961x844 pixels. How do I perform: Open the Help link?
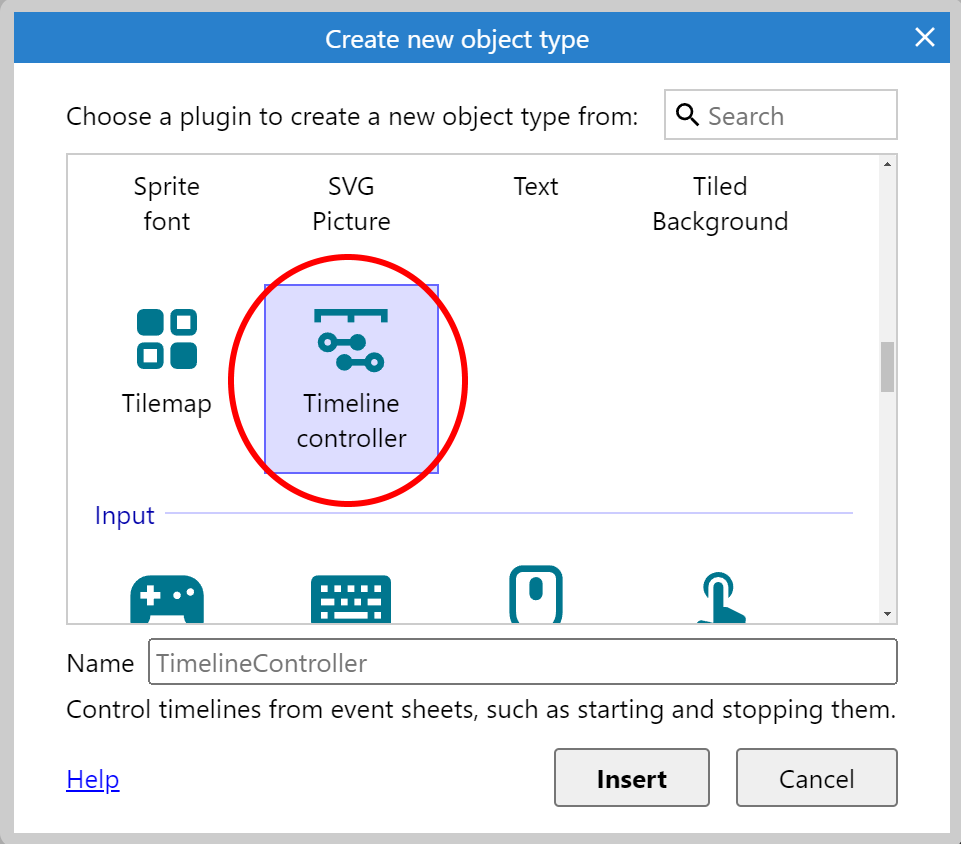click(x=92, y=779)
